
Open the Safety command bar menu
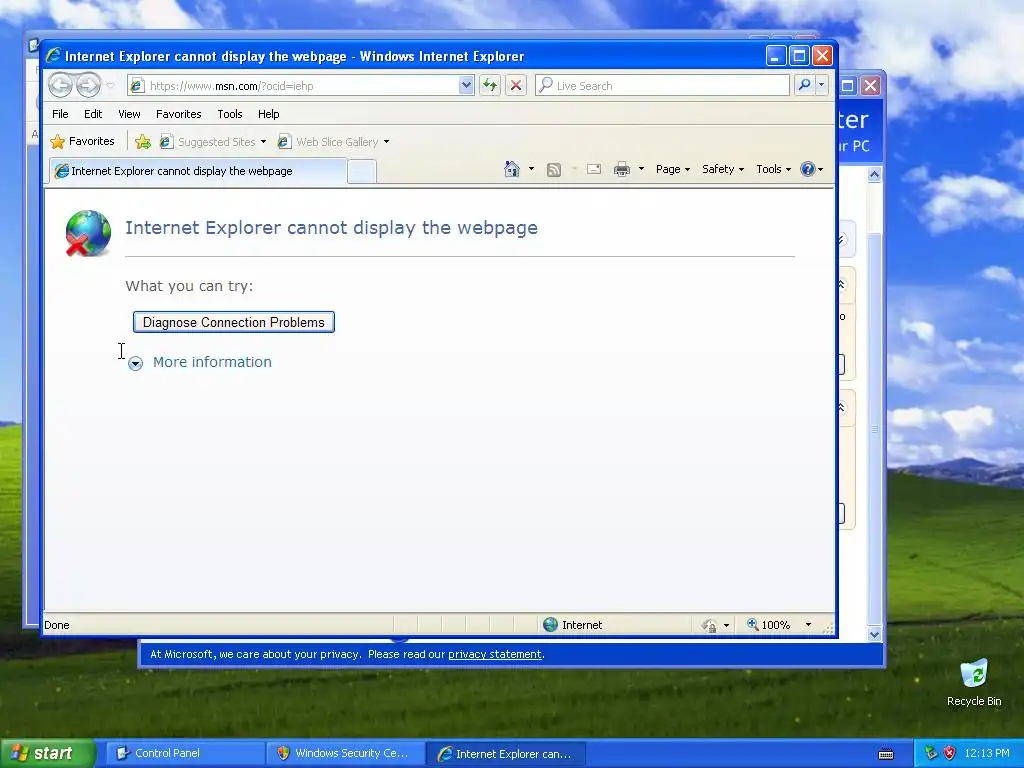point(723,169)
